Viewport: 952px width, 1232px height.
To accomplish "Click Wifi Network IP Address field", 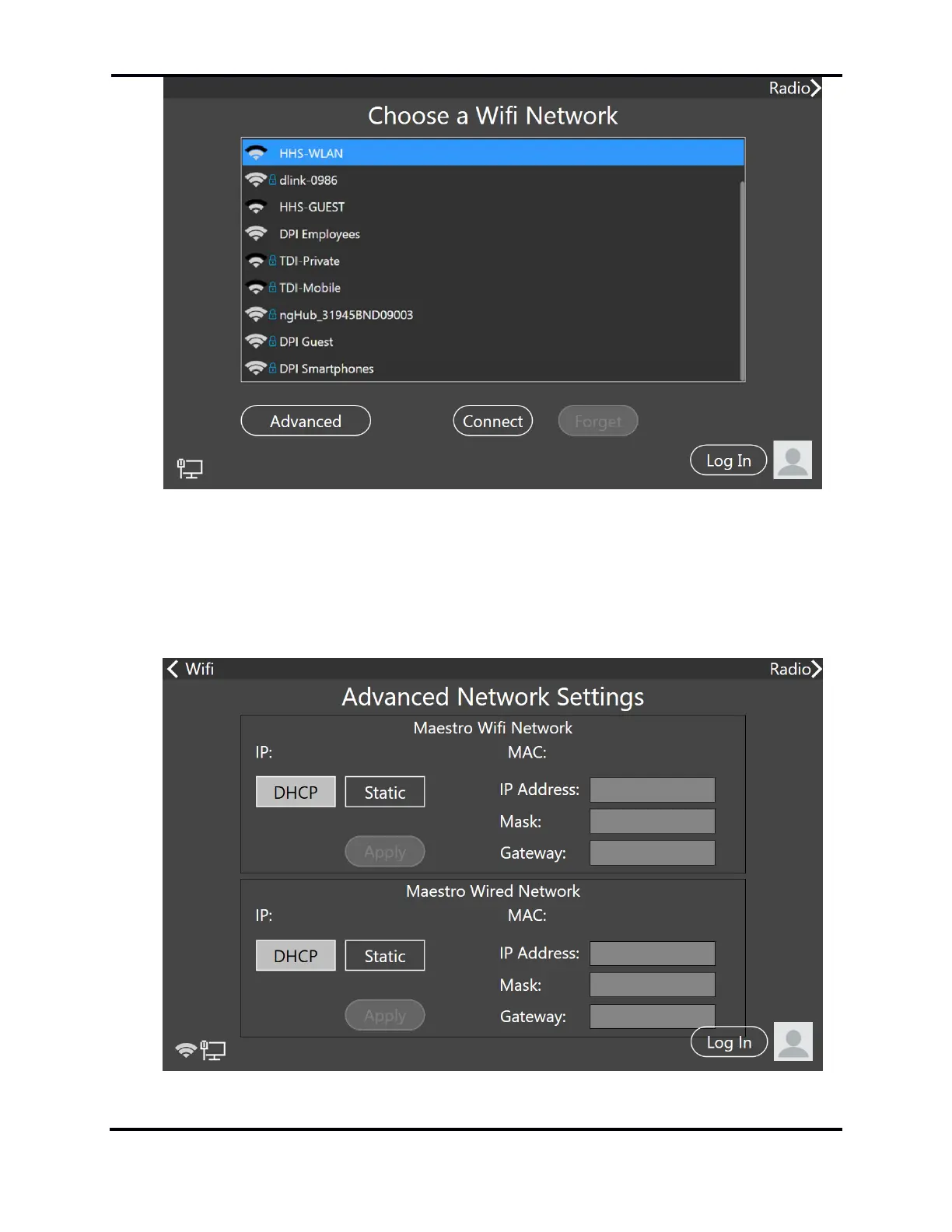I will (x=653, y=789).
